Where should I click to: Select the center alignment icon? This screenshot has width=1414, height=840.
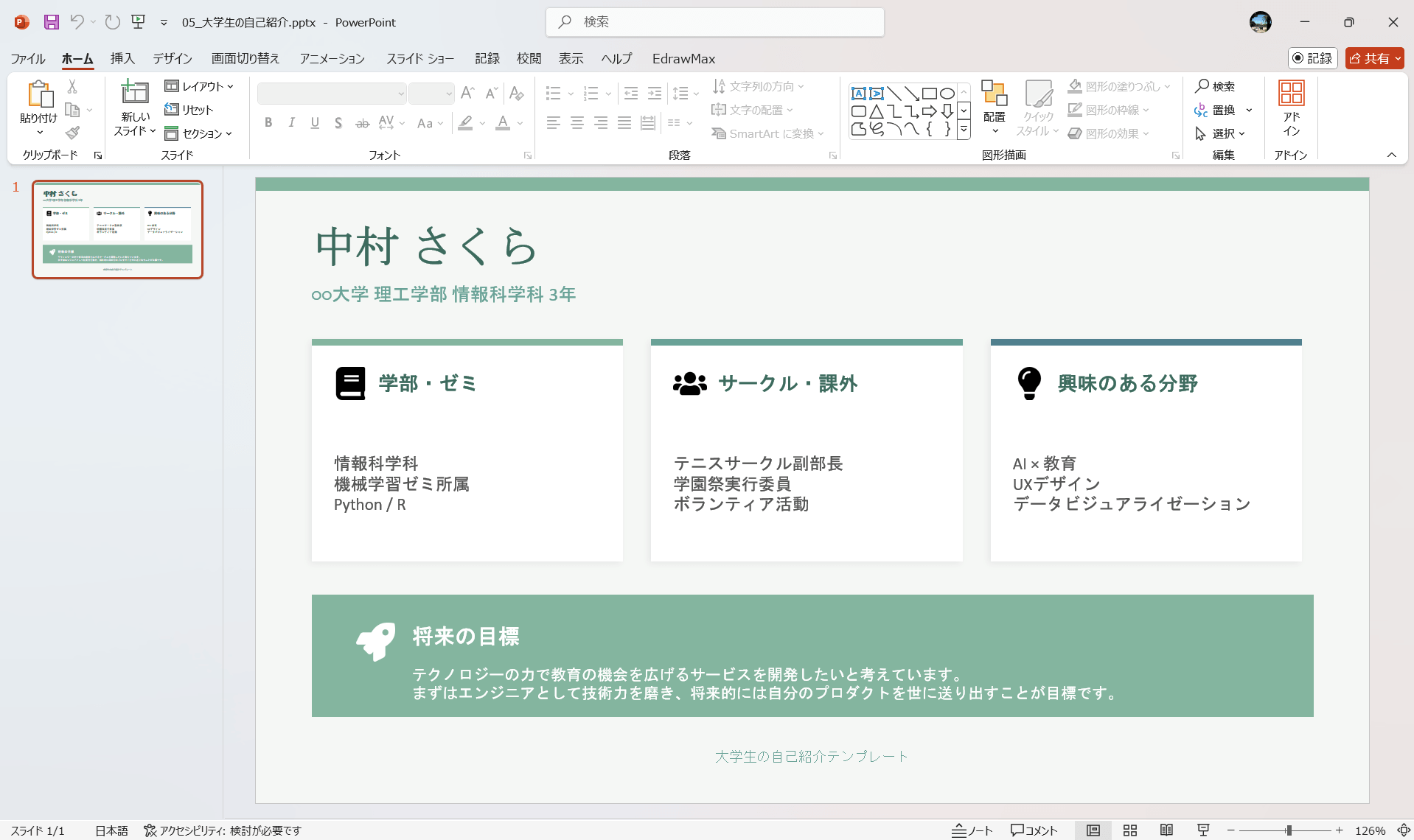point(578,122)
